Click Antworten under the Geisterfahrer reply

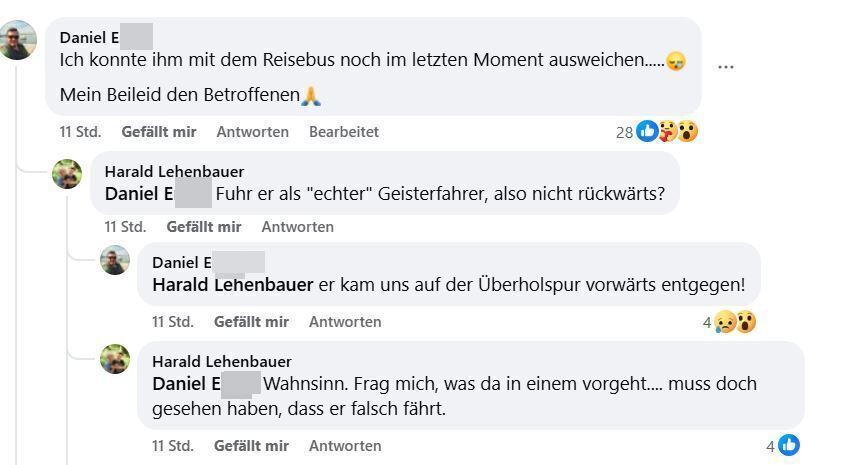297,227
